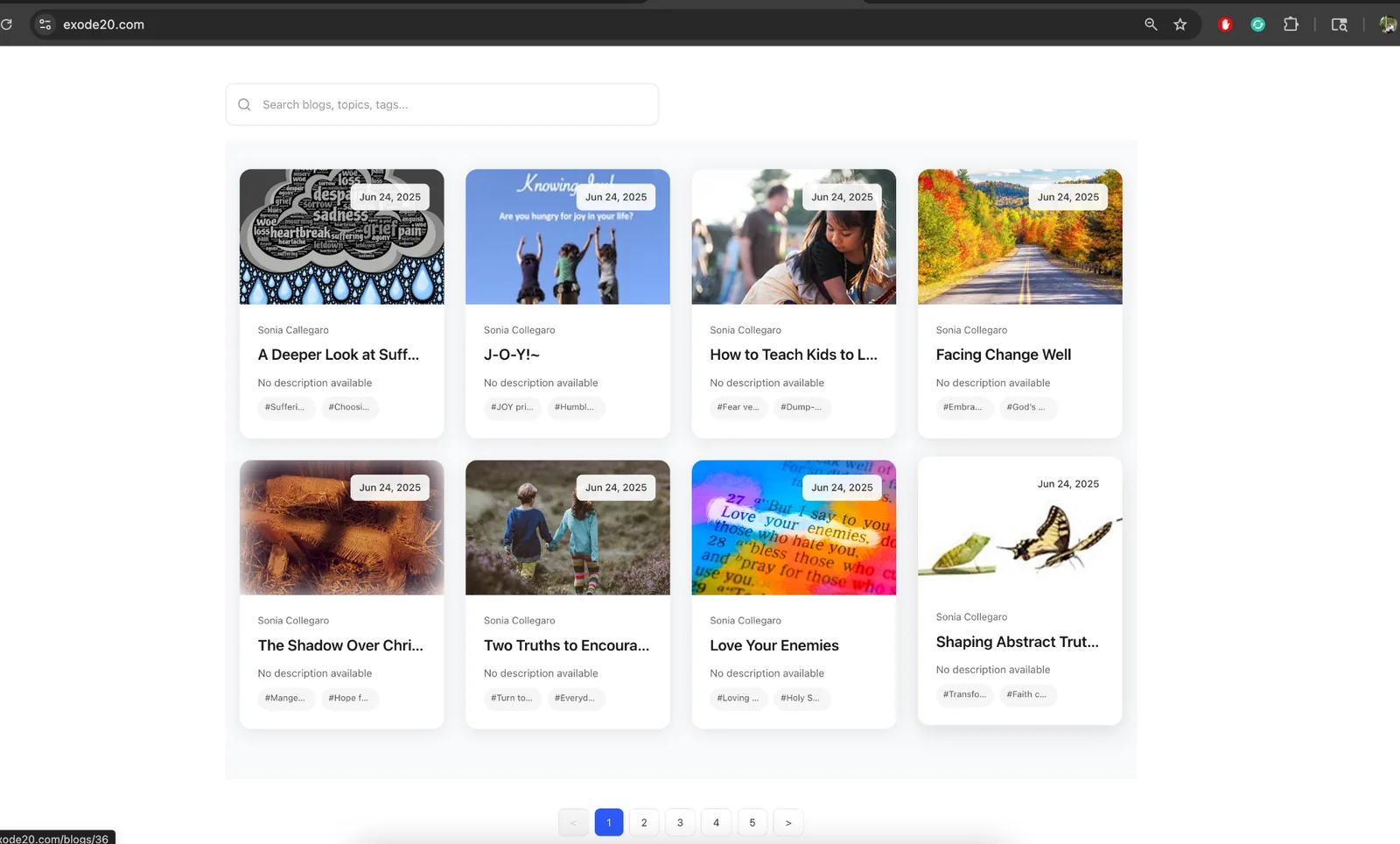Go to pagination page 3

pyautogui.click(x=680, y=822)
